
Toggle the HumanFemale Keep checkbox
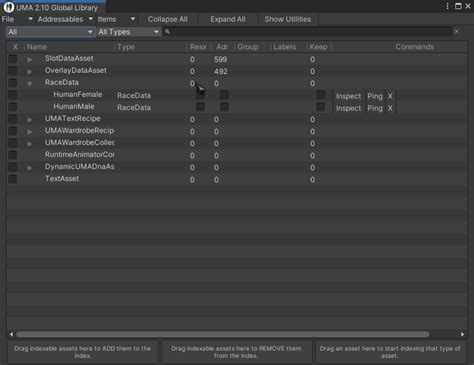pyautogui.click(x=321, y=95)
